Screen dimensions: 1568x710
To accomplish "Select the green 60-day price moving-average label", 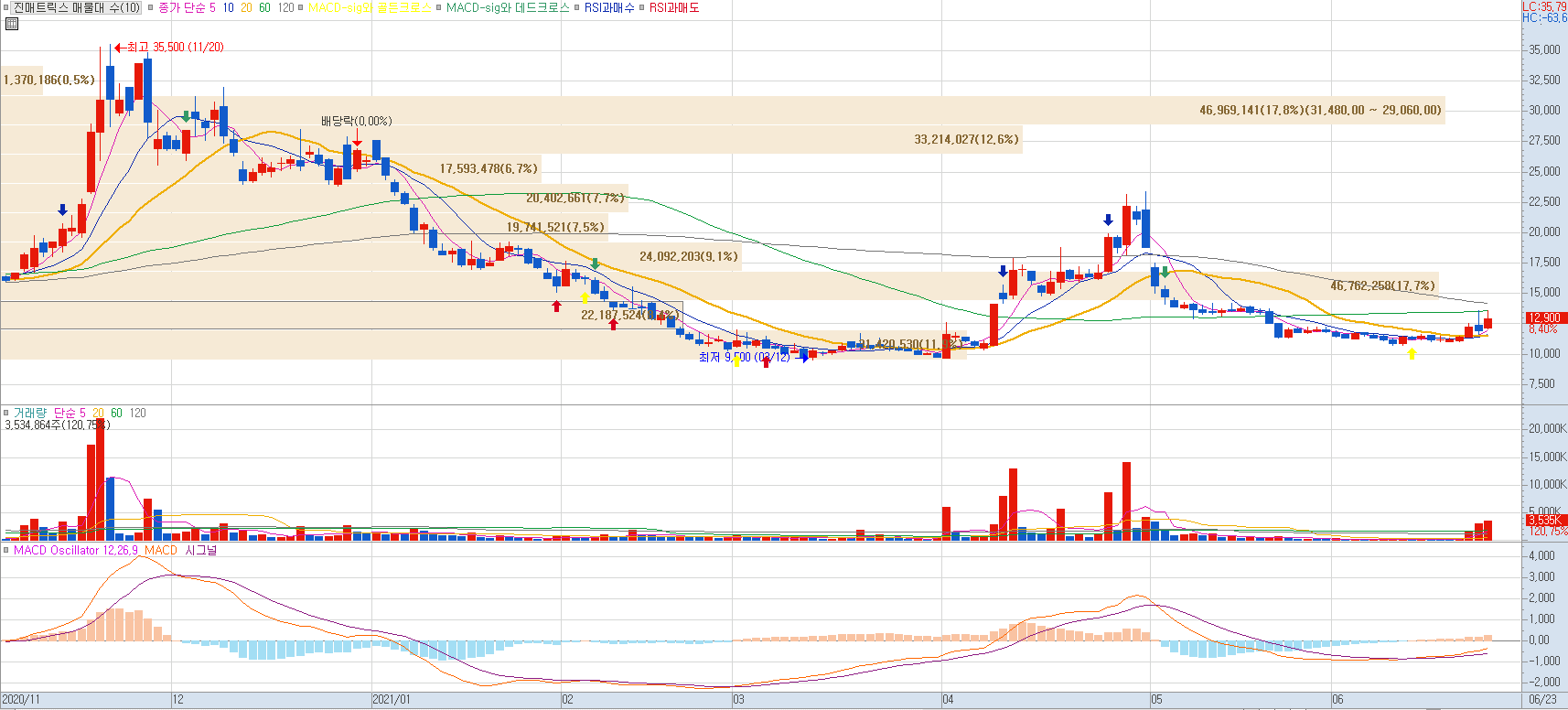I will [x=264, y=7].
